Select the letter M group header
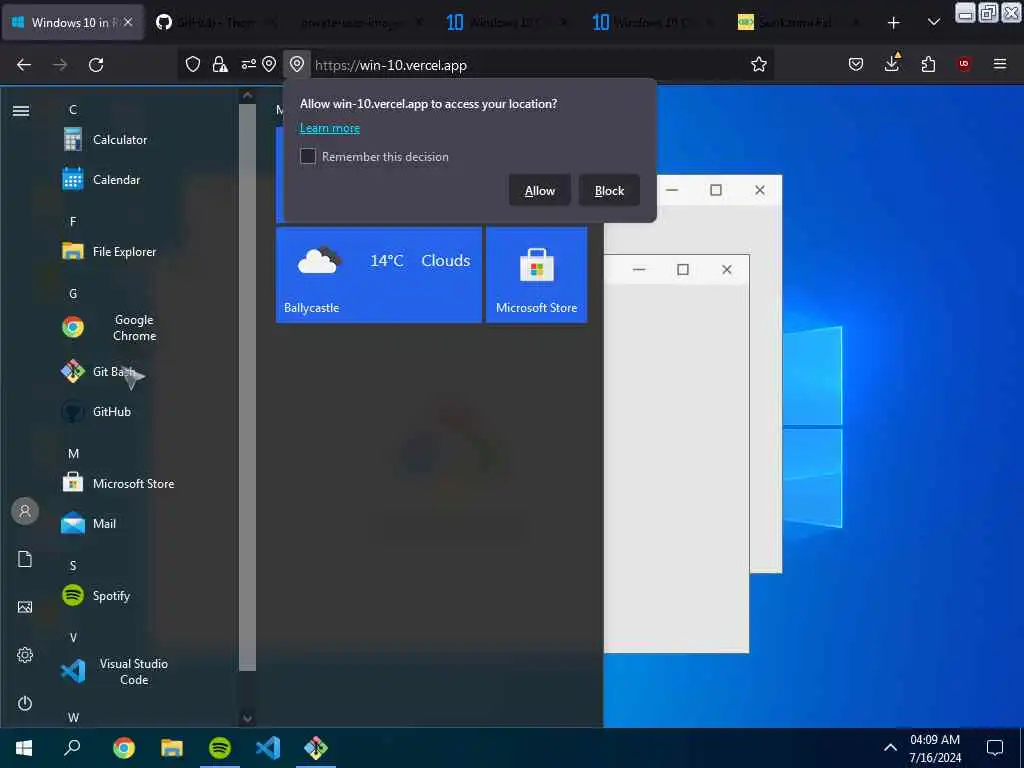Screen dimensions: 1024x768 [x=73, y=454]
